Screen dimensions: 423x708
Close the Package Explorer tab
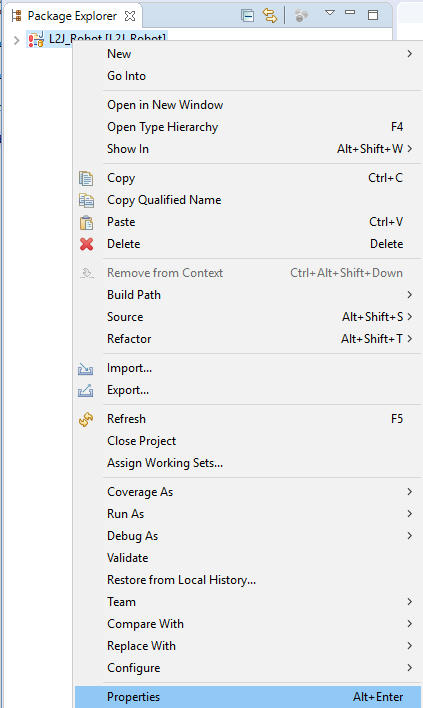click(130, 16)
